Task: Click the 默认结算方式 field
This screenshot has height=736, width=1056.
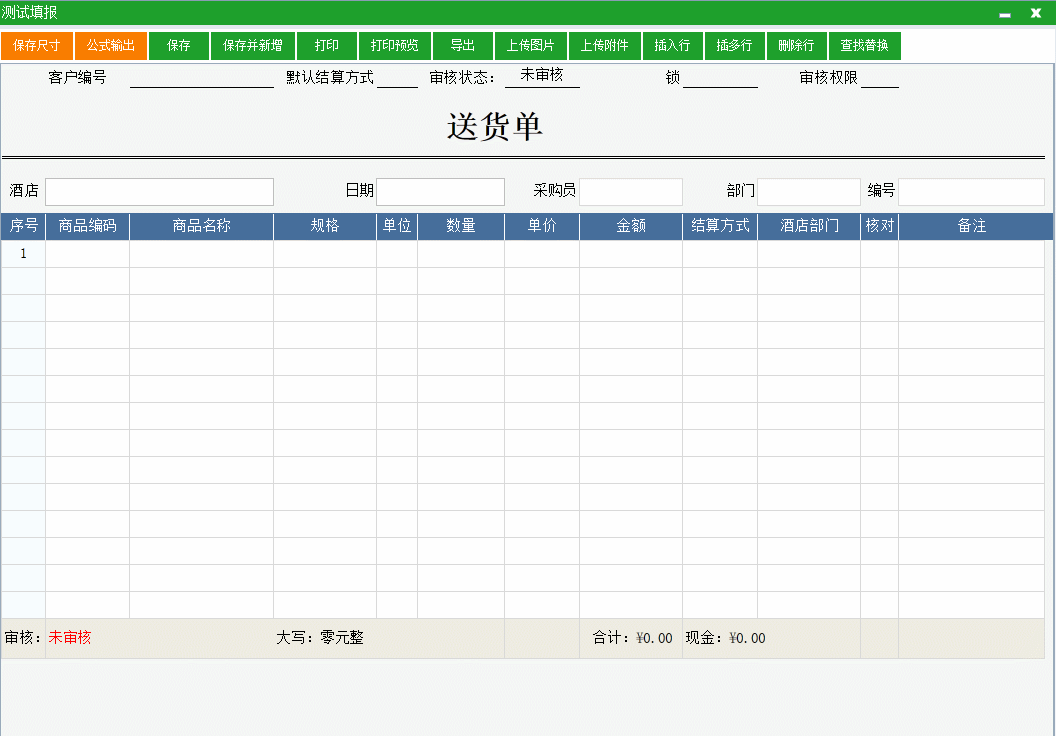Action: pos(397,78)
